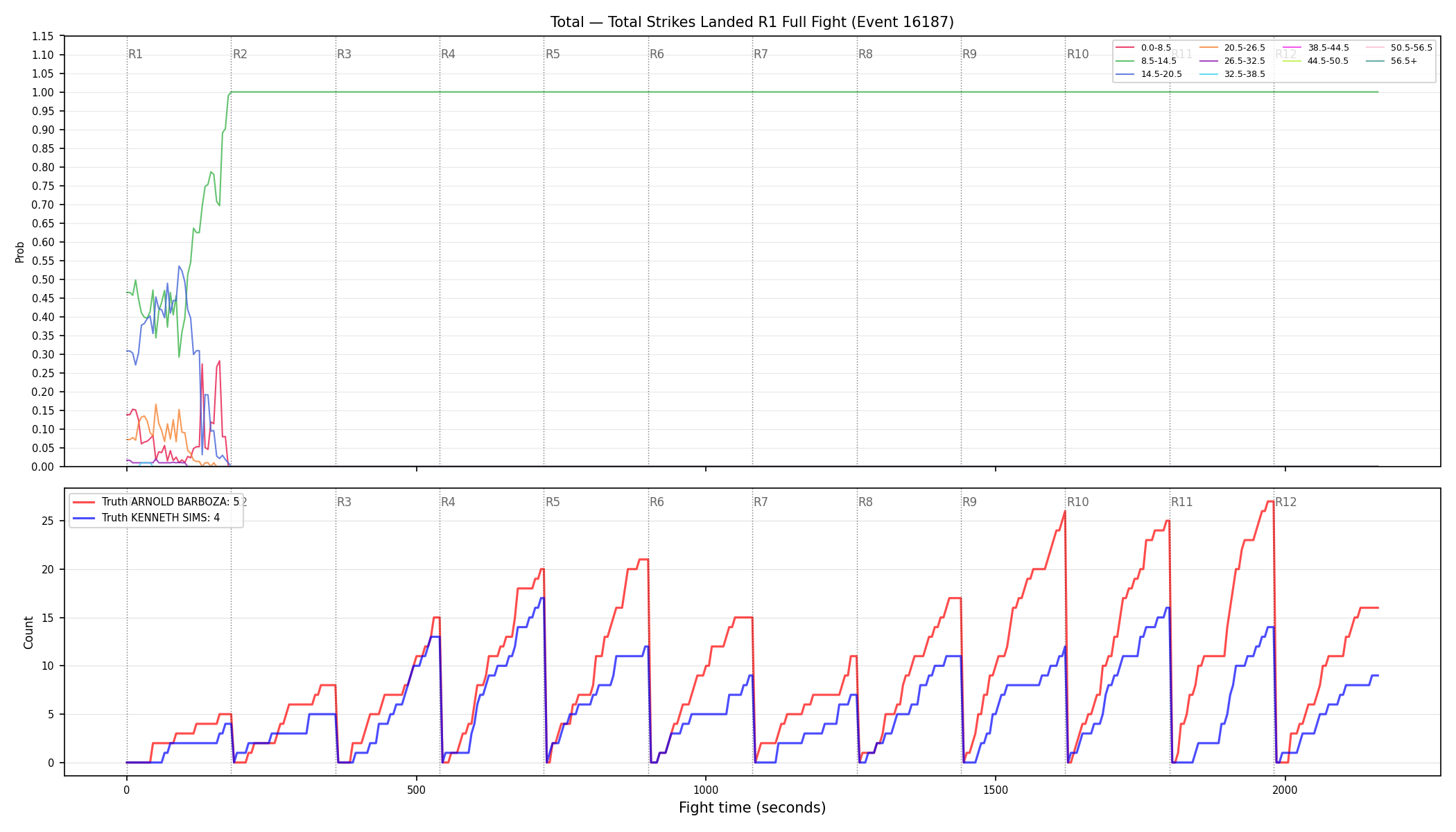Screen dimensions: 1456x832
Task: Click the R10 round label in the count chart
Action: (x=1077, y=502)
